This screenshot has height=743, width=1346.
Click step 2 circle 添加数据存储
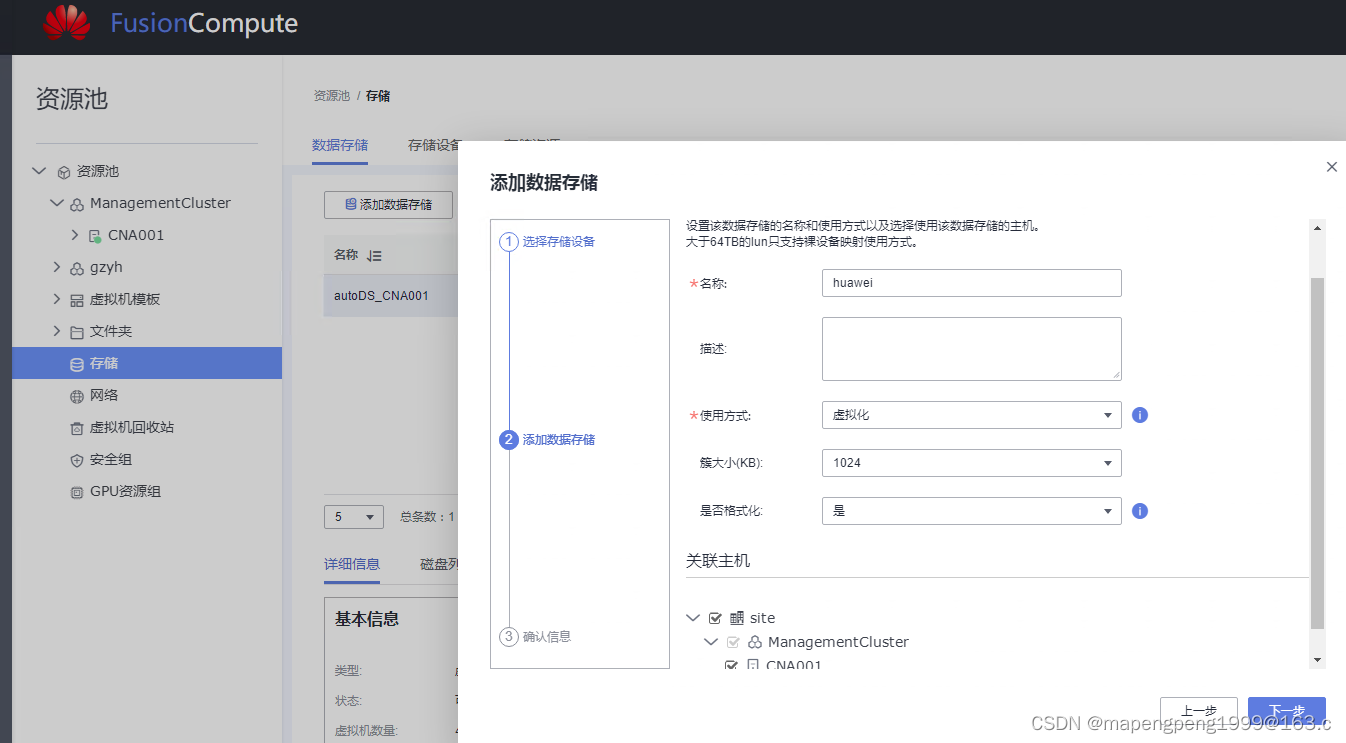click(x=508, y=439)
